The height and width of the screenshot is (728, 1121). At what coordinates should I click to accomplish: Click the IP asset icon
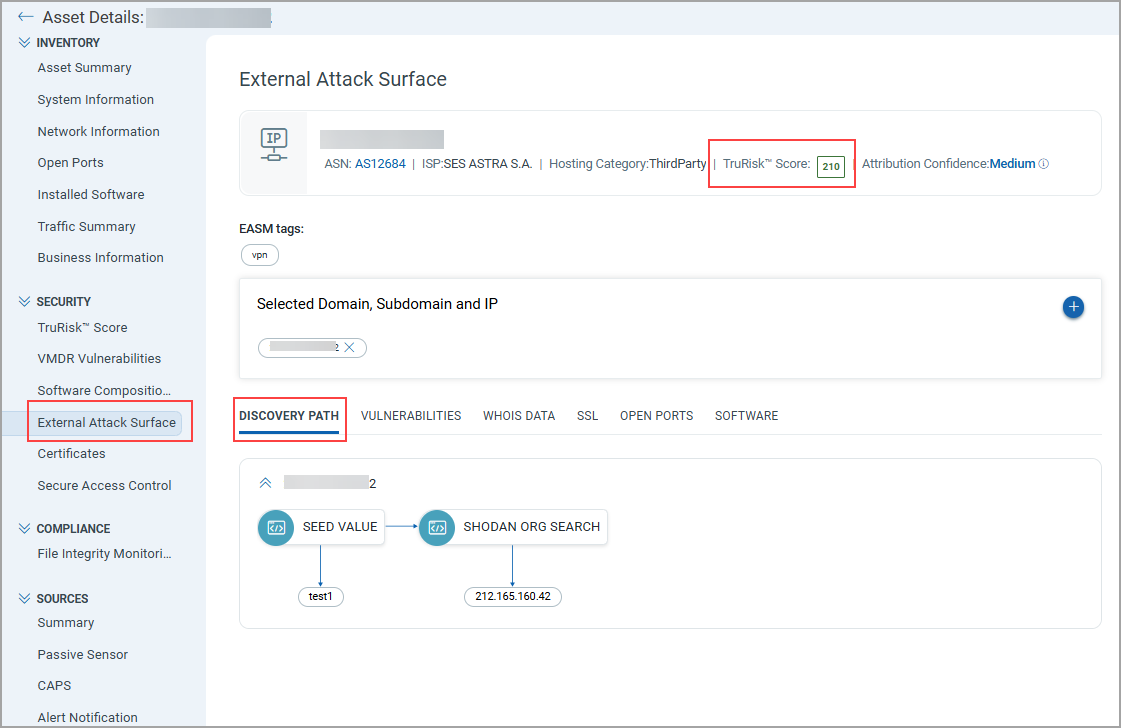click(x=274, y=144)
